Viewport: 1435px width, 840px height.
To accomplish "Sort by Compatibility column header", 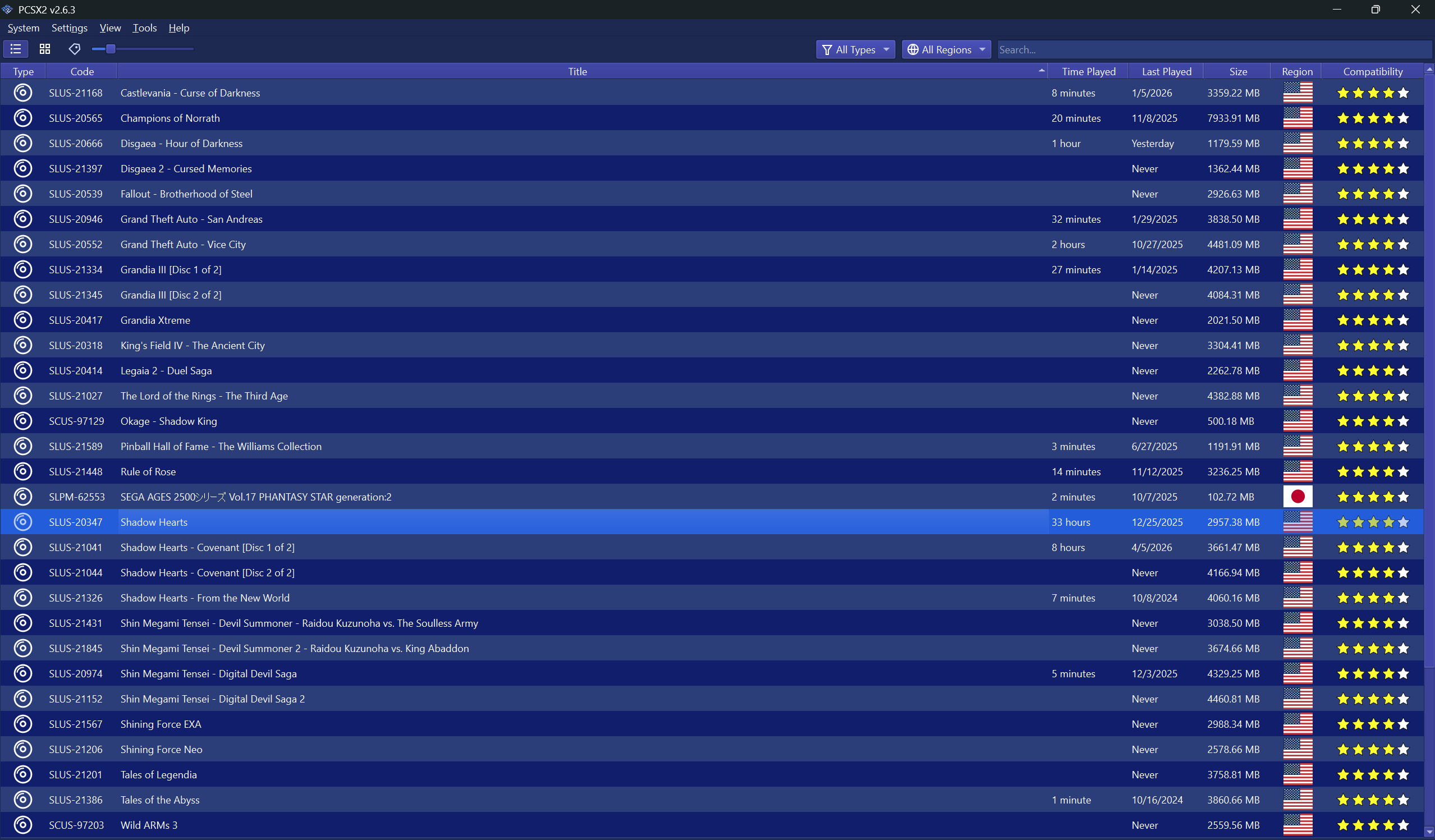I will pos(1372,71).
